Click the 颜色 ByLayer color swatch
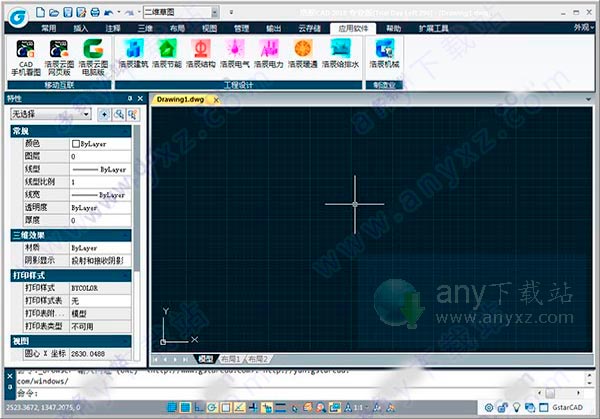 (75, 144)
